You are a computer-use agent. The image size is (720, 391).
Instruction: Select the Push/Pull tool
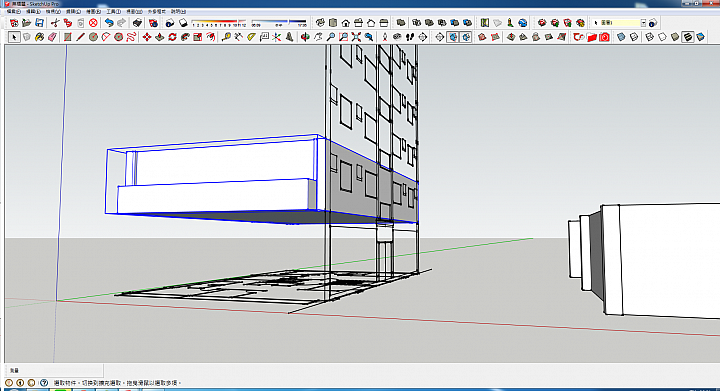tap(160, 37)
